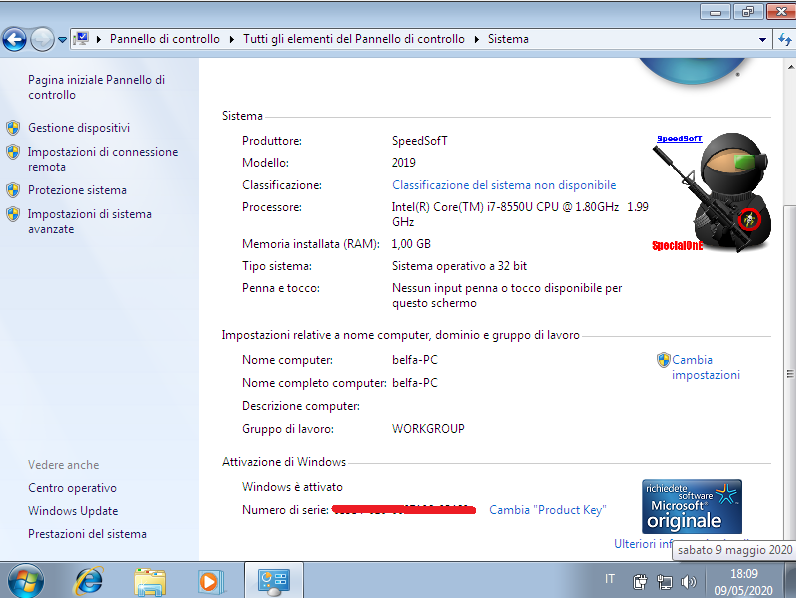
Task: Click shield icon beside Gestione dispositivi
Action: click(13, 128)
